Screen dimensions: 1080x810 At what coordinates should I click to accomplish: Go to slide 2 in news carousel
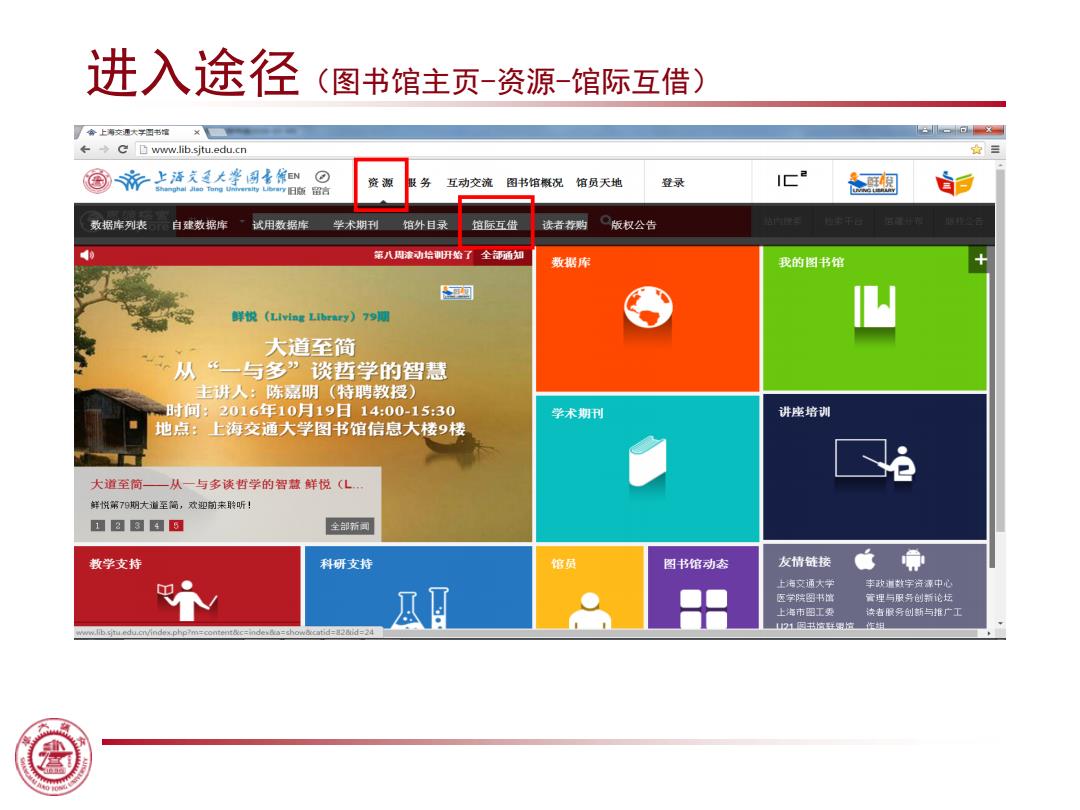pos(118,526)
